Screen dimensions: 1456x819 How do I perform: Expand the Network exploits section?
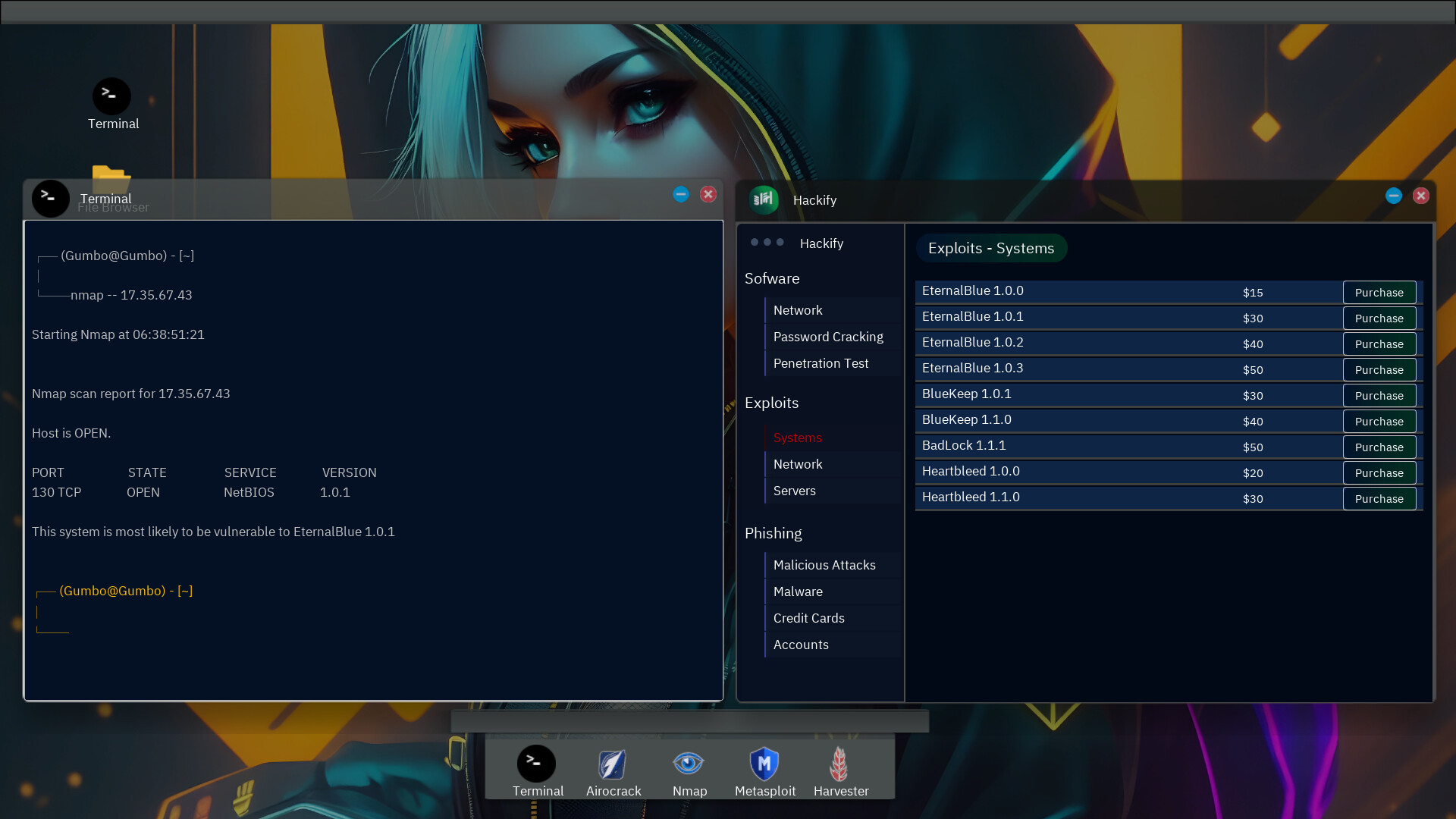click(798, 464)
